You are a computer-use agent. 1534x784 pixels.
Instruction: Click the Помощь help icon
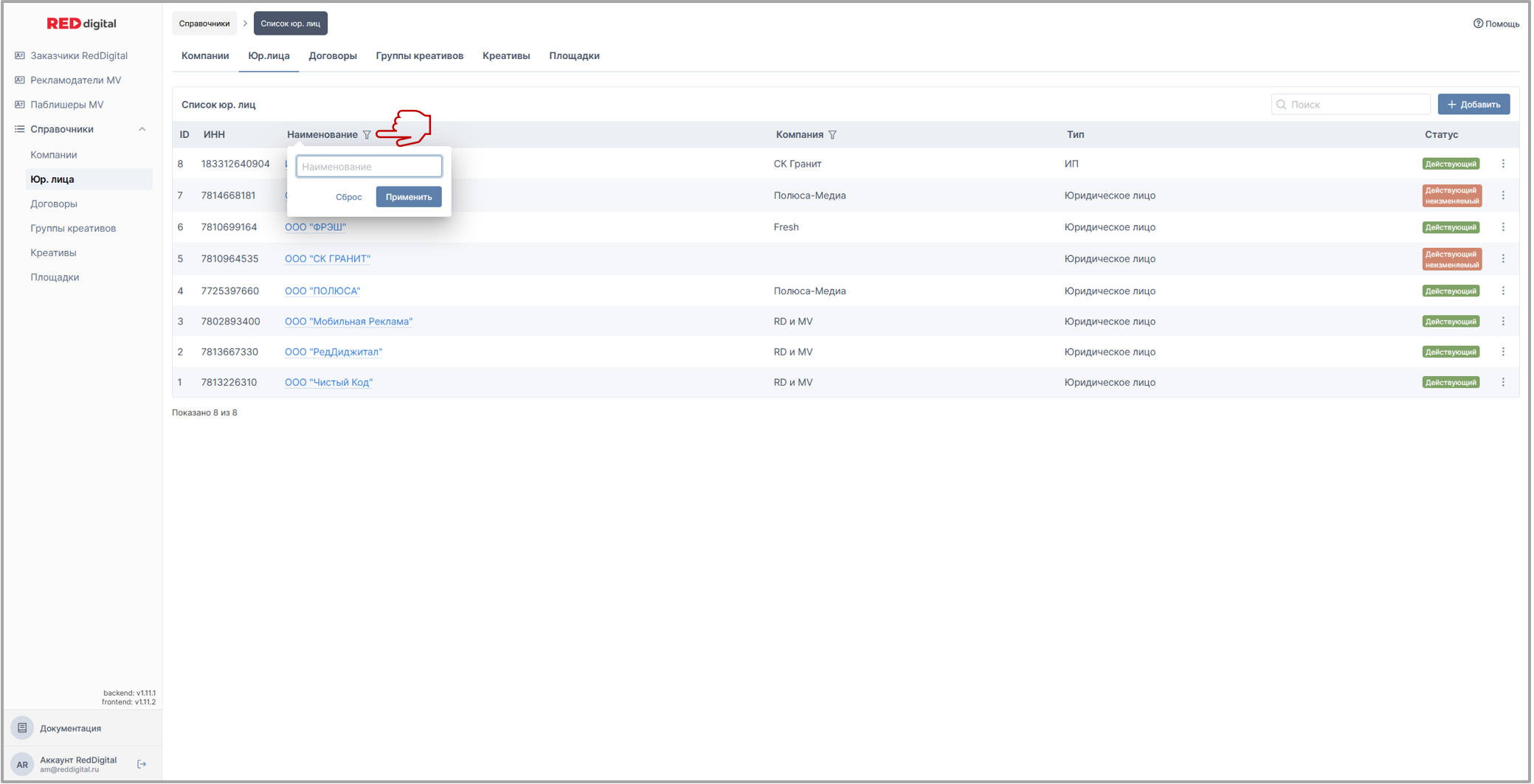pos(1478,24)
